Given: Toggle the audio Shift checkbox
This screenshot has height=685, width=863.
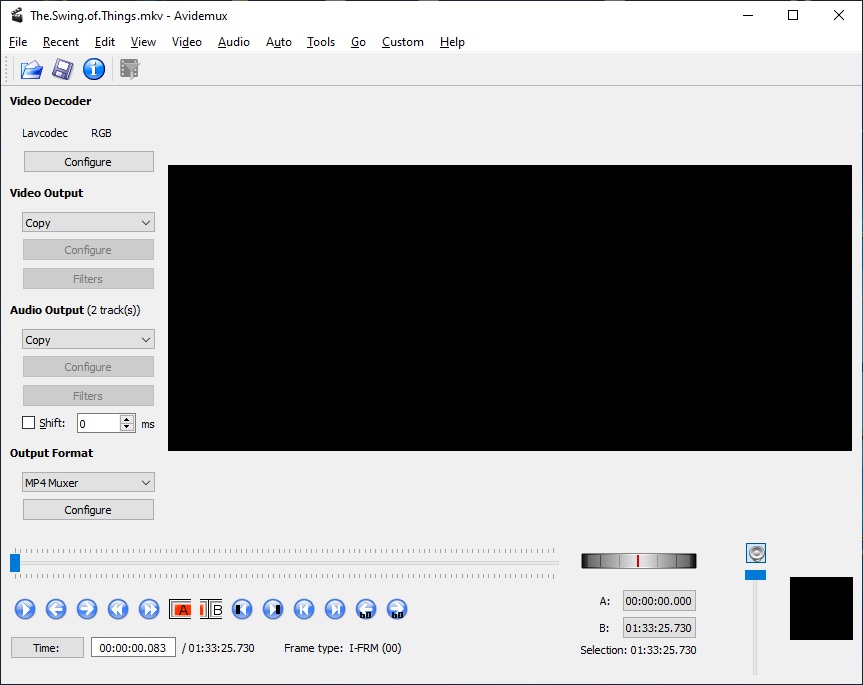Looking at the screenshot, I should (x=28, y=423).
